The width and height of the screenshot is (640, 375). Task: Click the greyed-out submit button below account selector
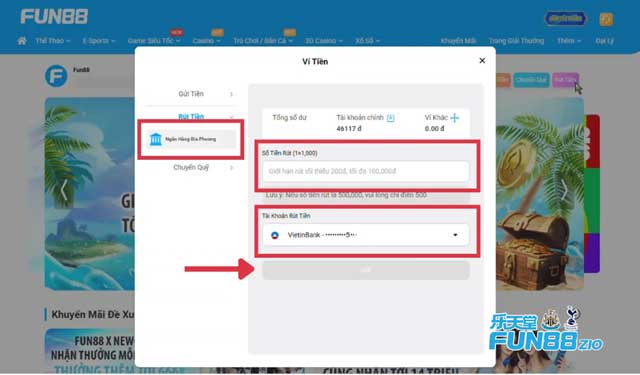(x=366, y=270)
